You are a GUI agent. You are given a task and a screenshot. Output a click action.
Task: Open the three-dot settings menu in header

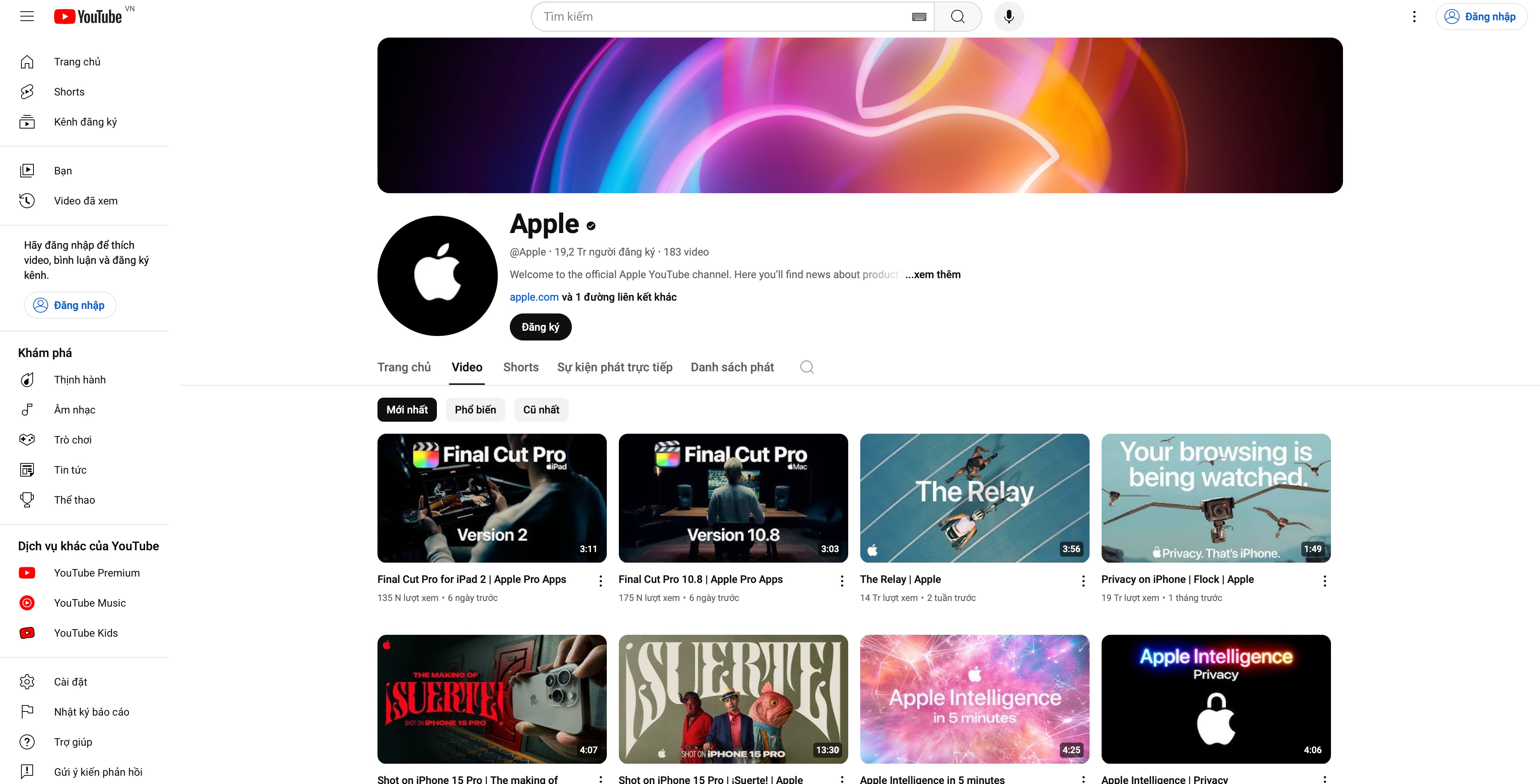pyautogui.click(x=1414, y=17)
